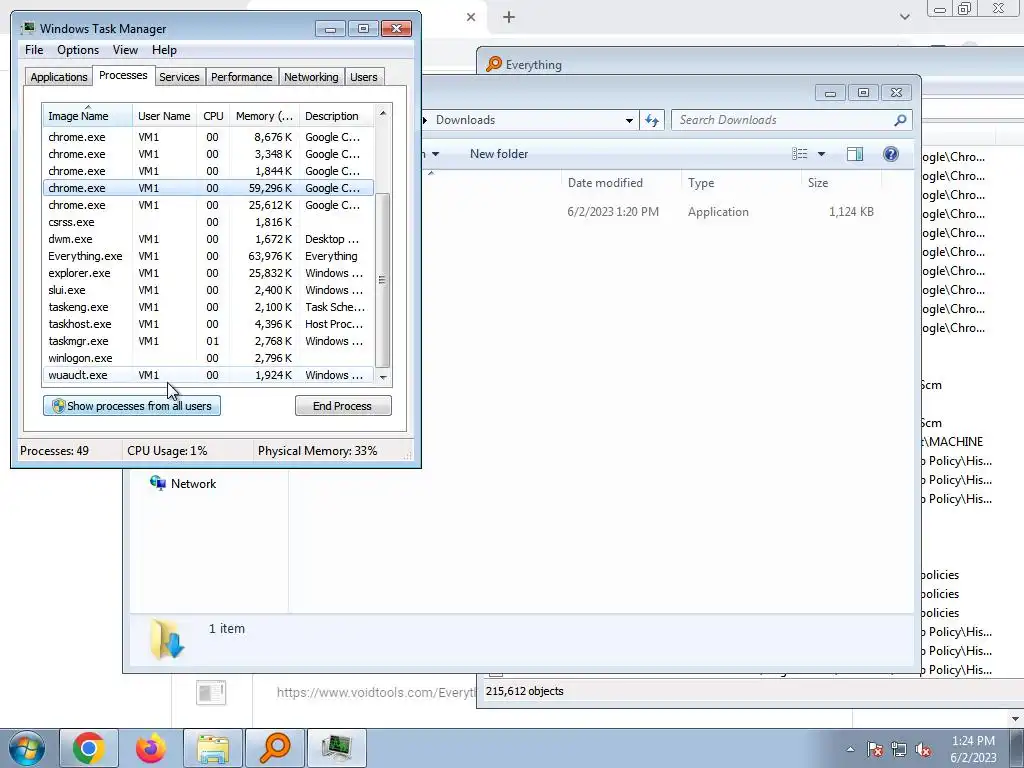The width and height of the screenshot is (1024, 768).
Task: Click the End Process button
Action: point(343,406)
